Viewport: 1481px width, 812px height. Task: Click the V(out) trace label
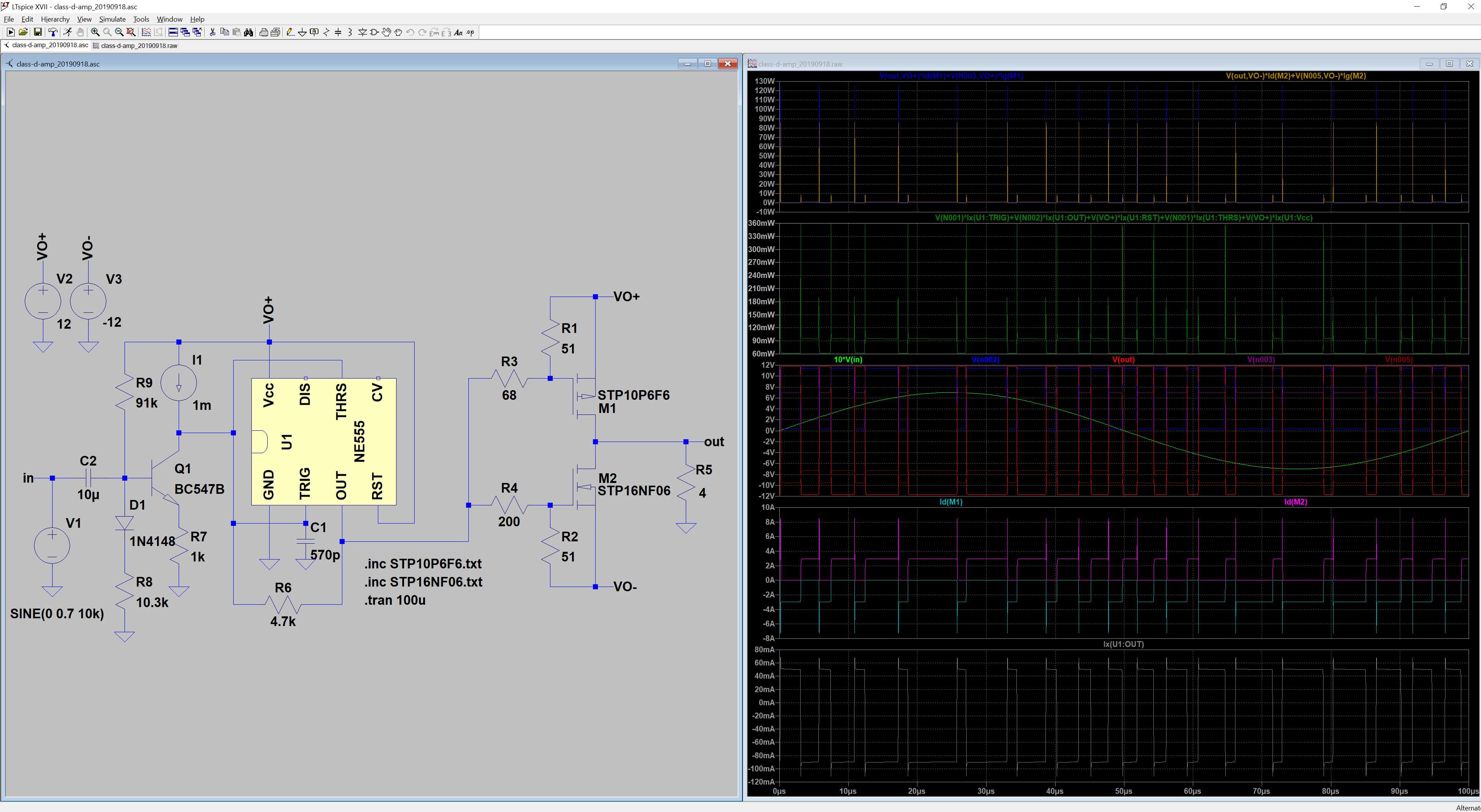tap(1123, 360)
